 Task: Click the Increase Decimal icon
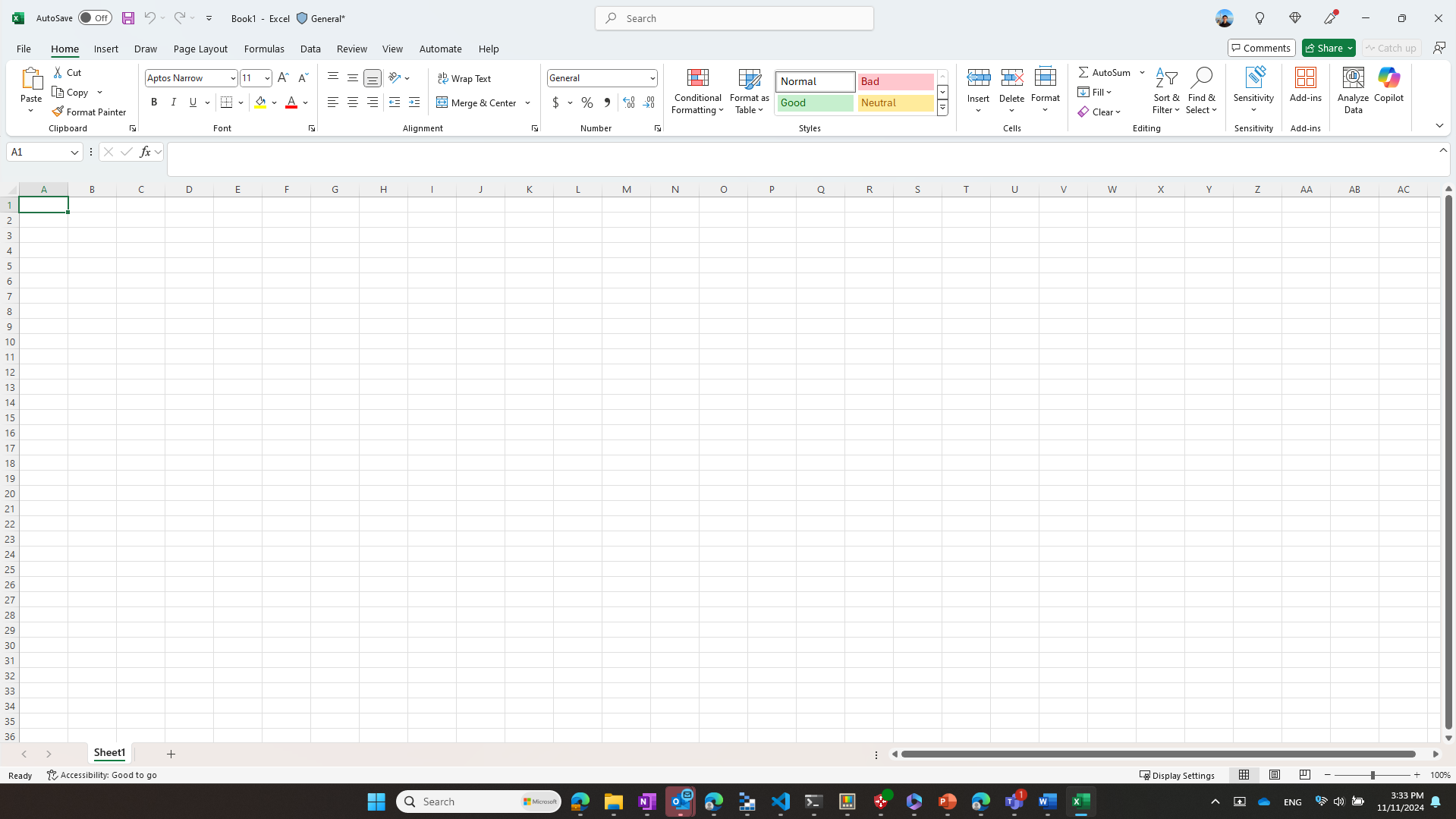pyautogui.click(x=628, y=102)
